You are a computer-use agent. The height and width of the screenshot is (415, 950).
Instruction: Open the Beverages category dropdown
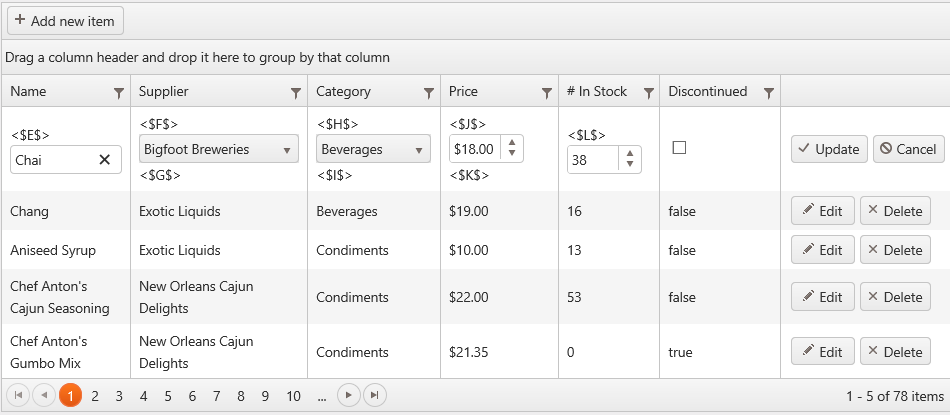pos(373,149)
